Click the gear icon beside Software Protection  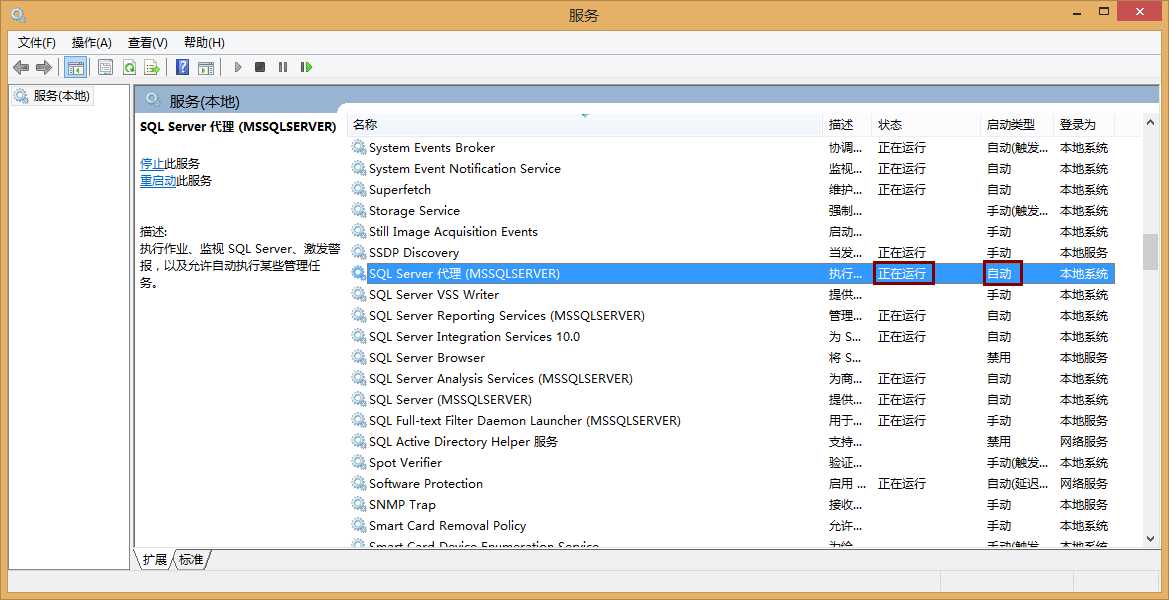click(359, 484)
